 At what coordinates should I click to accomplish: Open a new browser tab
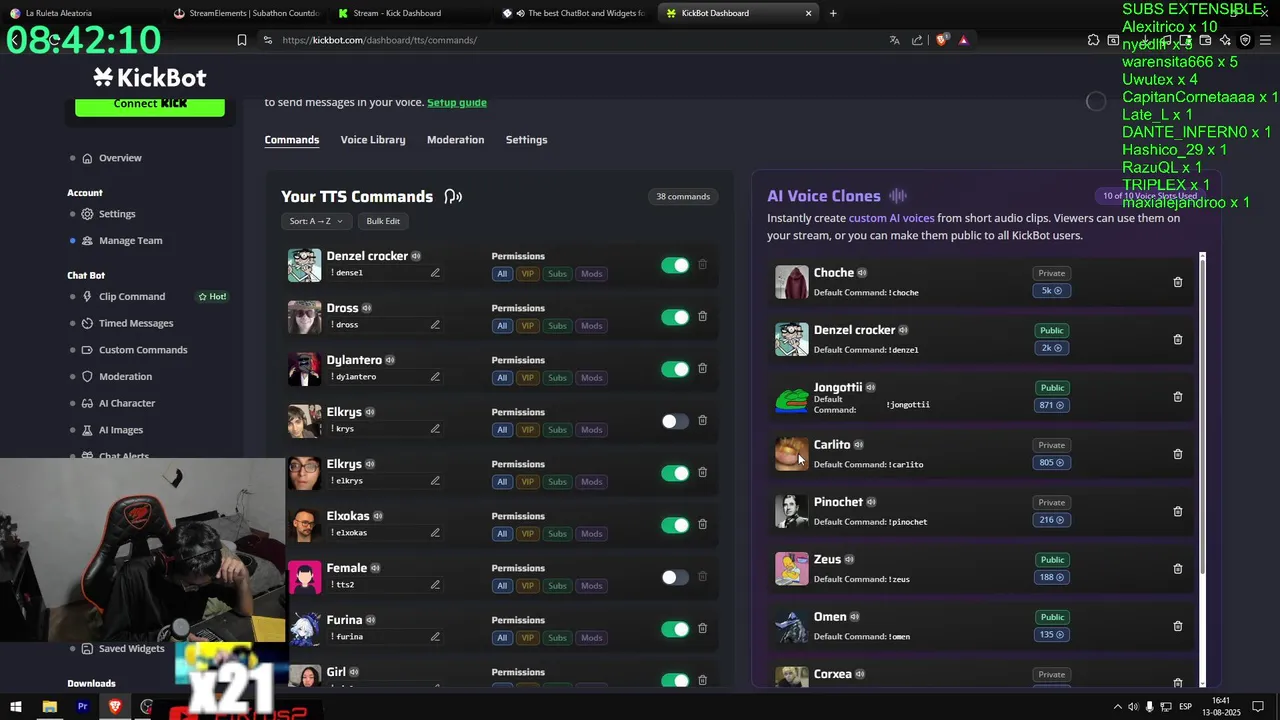point(833,13)
